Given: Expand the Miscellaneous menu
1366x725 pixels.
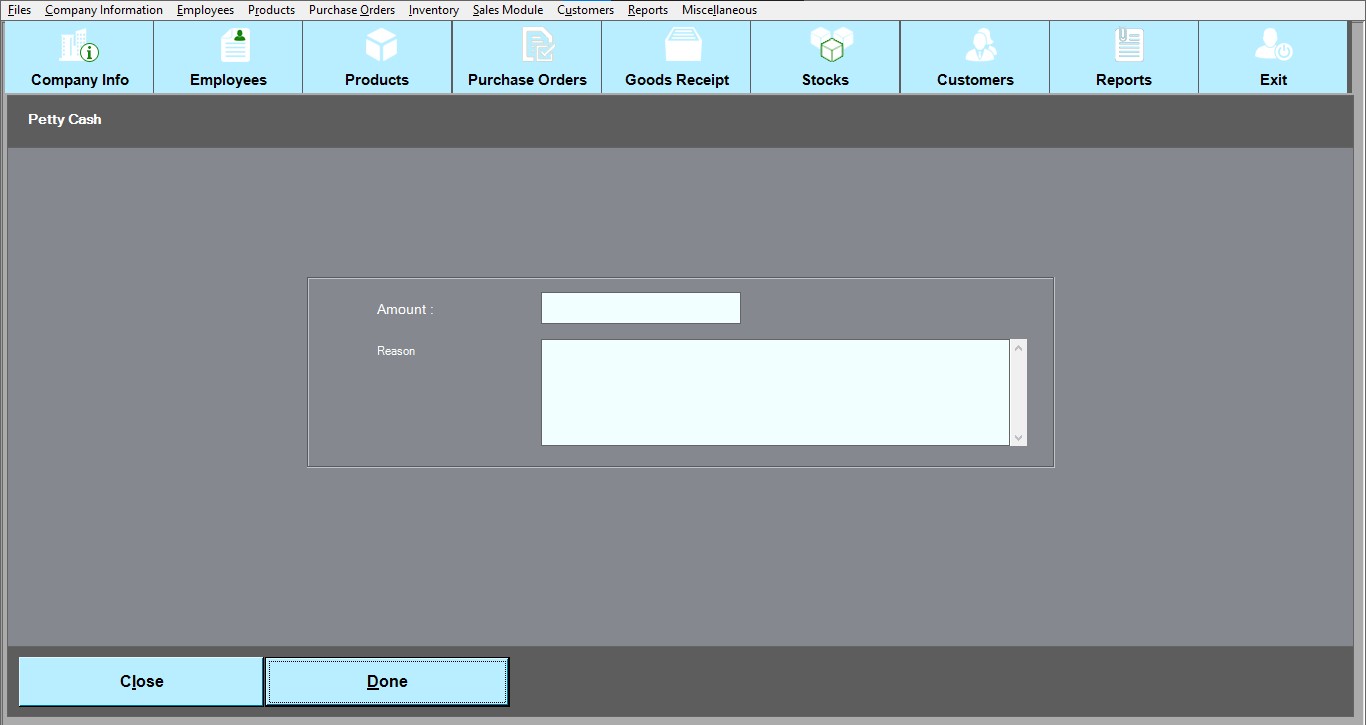Looking at the screenshot, I should coord(719,10).
